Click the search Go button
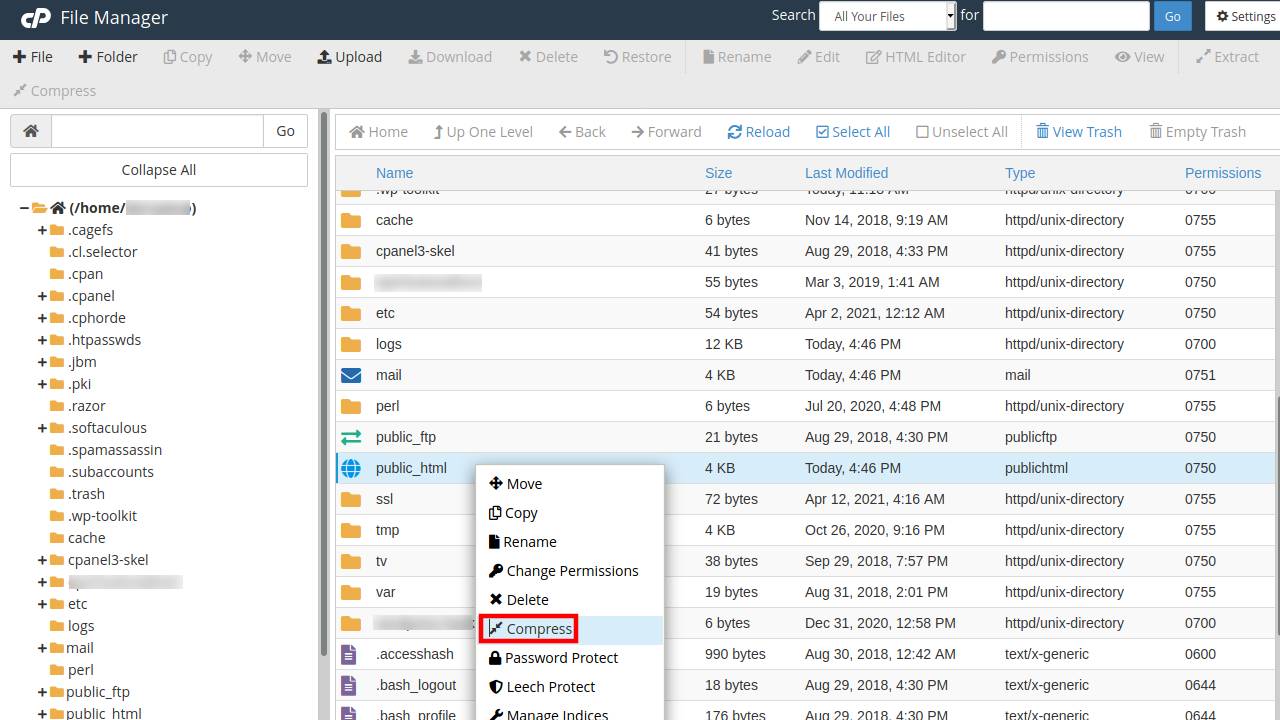The image size is (1280, 720). [x=1173, y=16]
